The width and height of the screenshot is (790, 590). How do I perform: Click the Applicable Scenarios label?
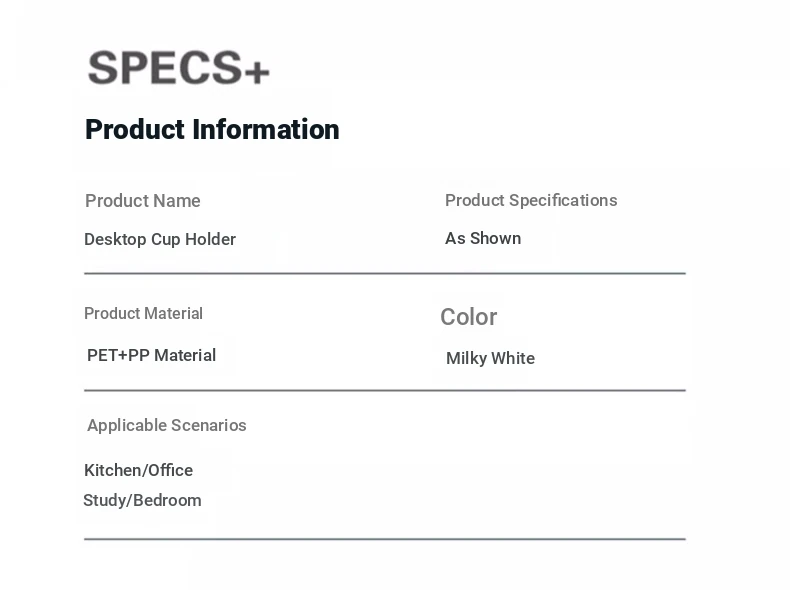pos(167,425)
